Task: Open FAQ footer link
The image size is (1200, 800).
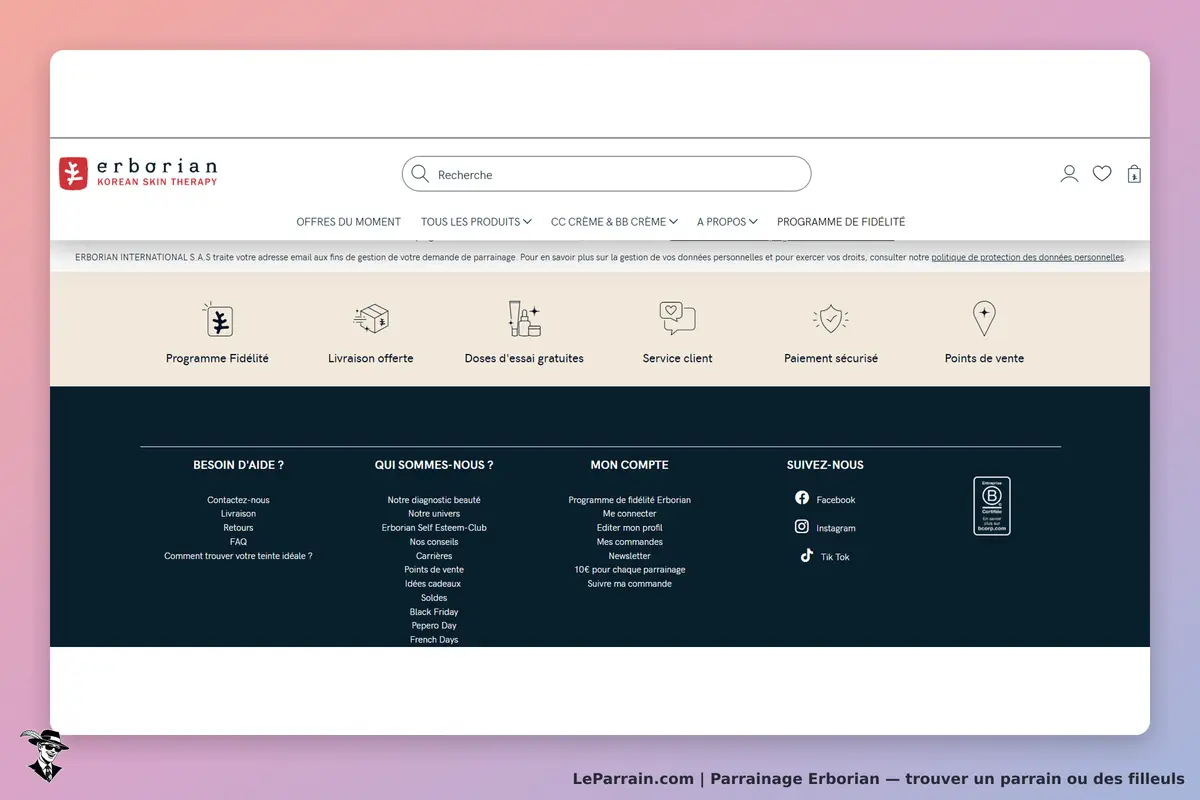Action: (238, 542)
